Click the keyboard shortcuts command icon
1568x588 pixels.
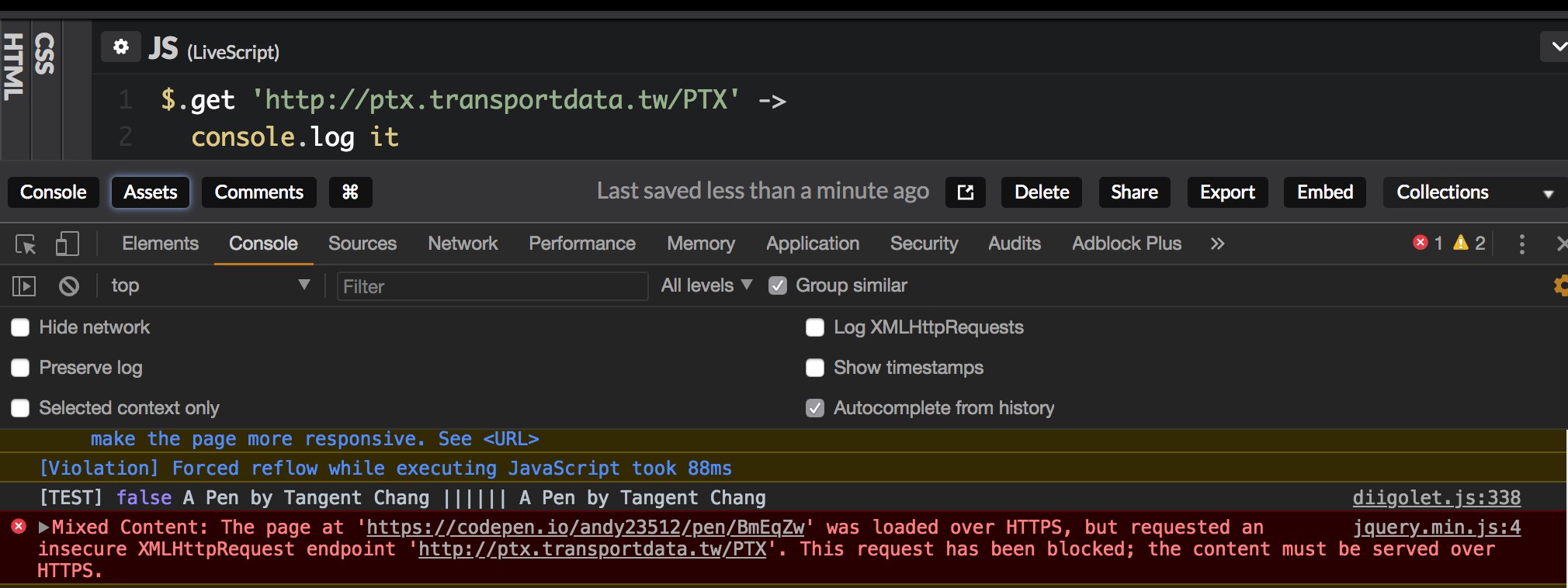pos(350,192)
